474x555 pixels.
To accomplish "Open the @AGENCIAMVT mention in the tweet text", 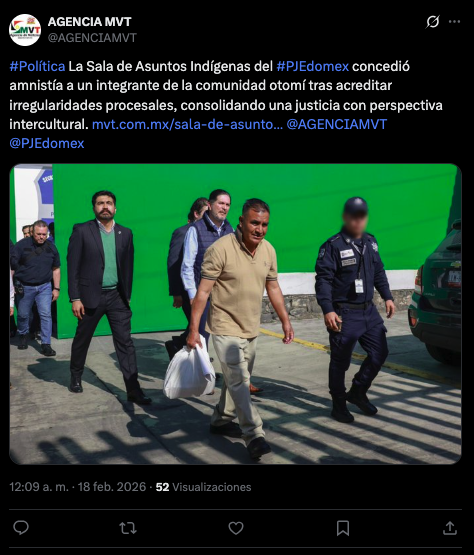I will click(337, 124).
